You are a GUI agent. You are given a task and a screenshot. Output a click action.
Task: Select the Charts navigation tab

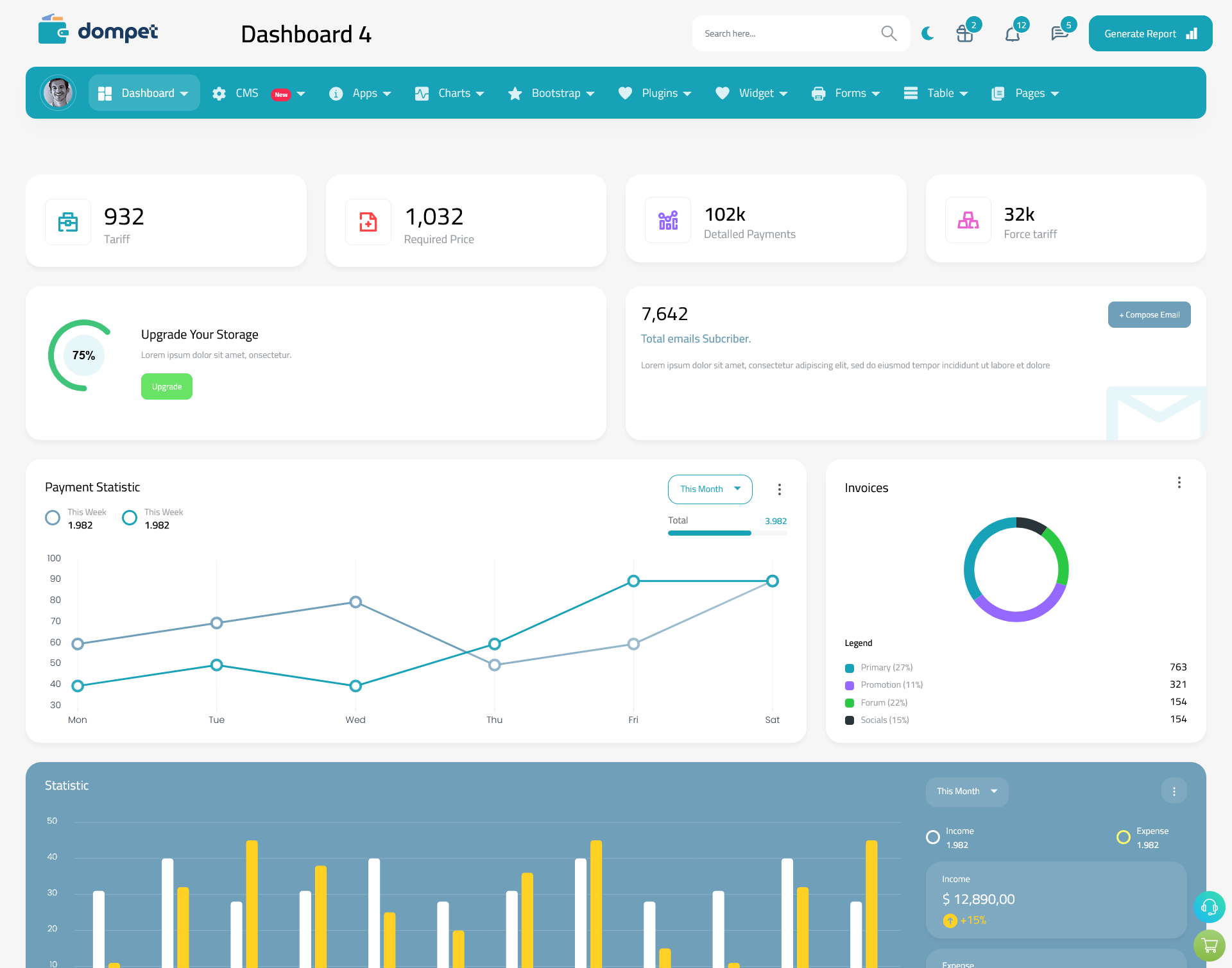tap(452, 93)
